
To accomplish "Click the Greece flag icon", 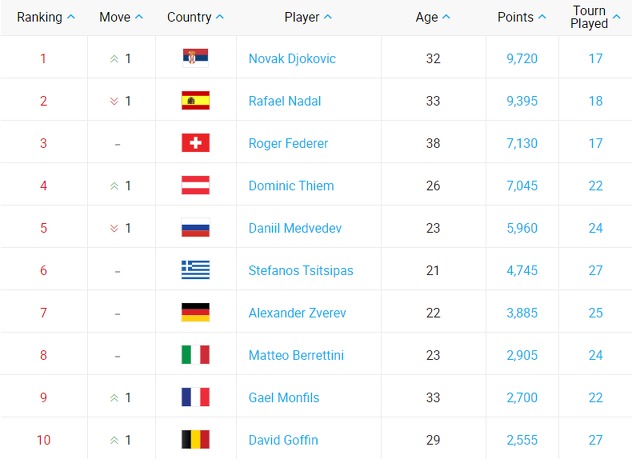I will point(195,270).
